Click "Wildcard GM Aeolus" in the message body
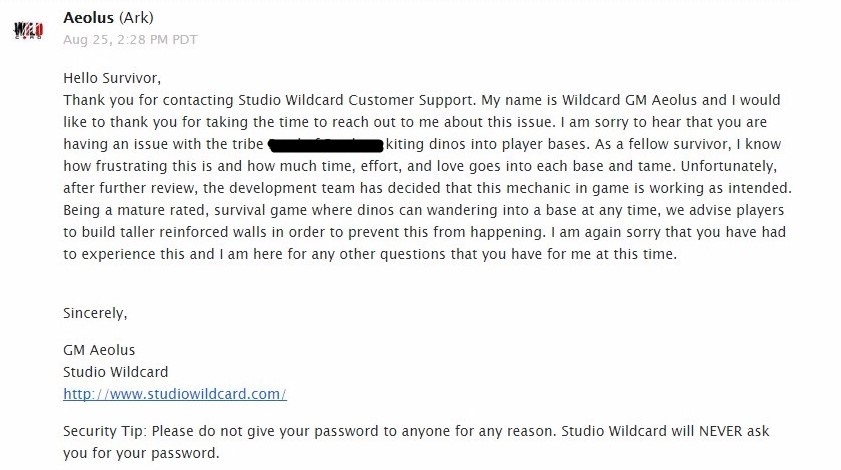 (x=630, y=100)
